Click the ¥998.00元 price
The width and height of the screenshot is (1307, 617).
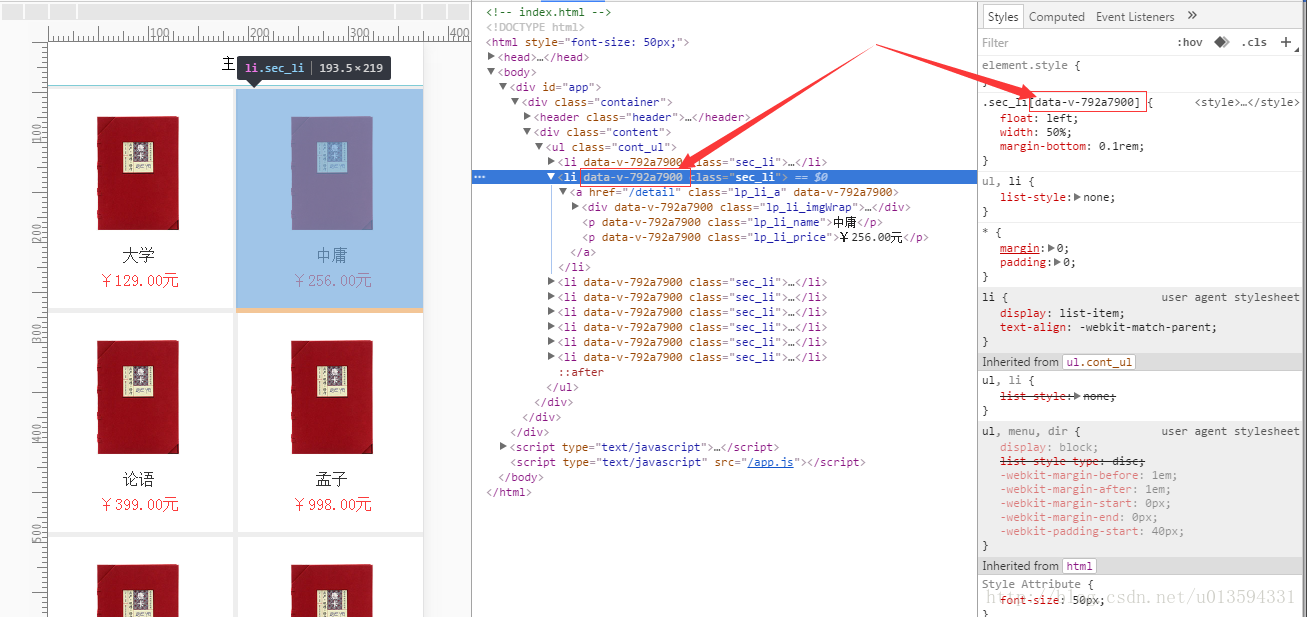coord(332,505)
